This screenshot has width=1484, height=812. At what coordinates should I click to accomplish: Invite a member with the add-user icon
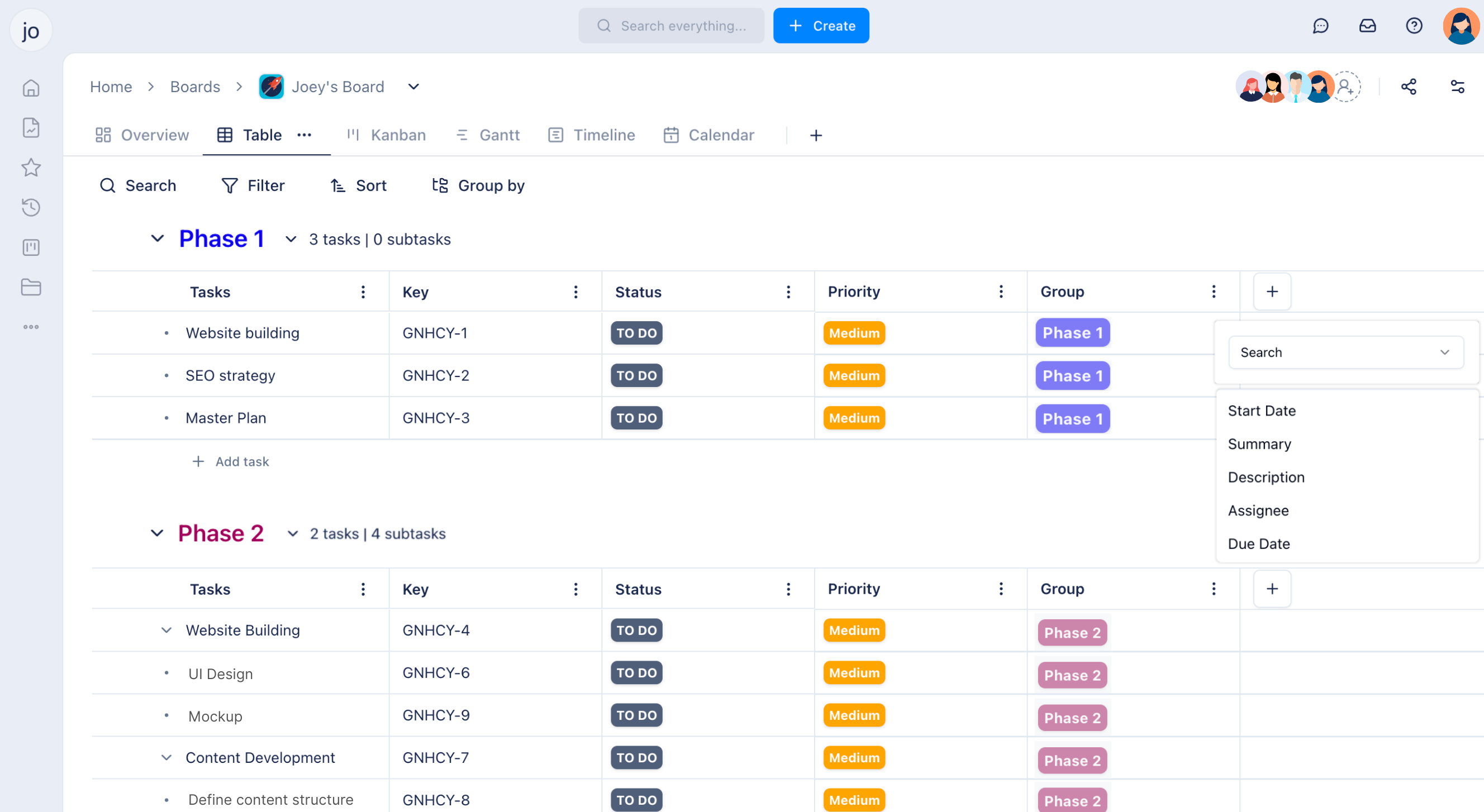1346,87
